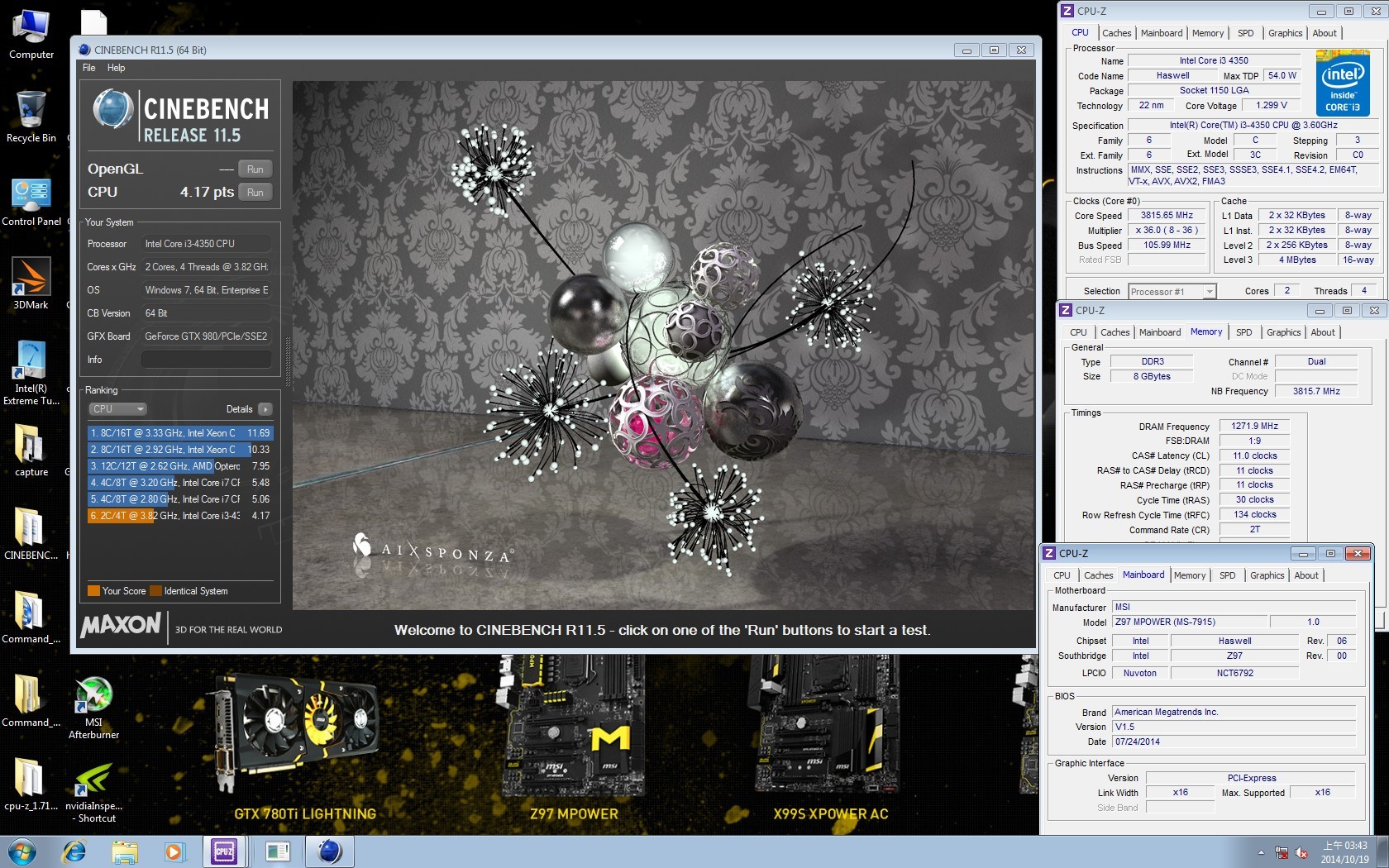Click the Your Score orange legend swatch
The width and height of the screenshot is (1389, 868).
[x=94, y=591]
